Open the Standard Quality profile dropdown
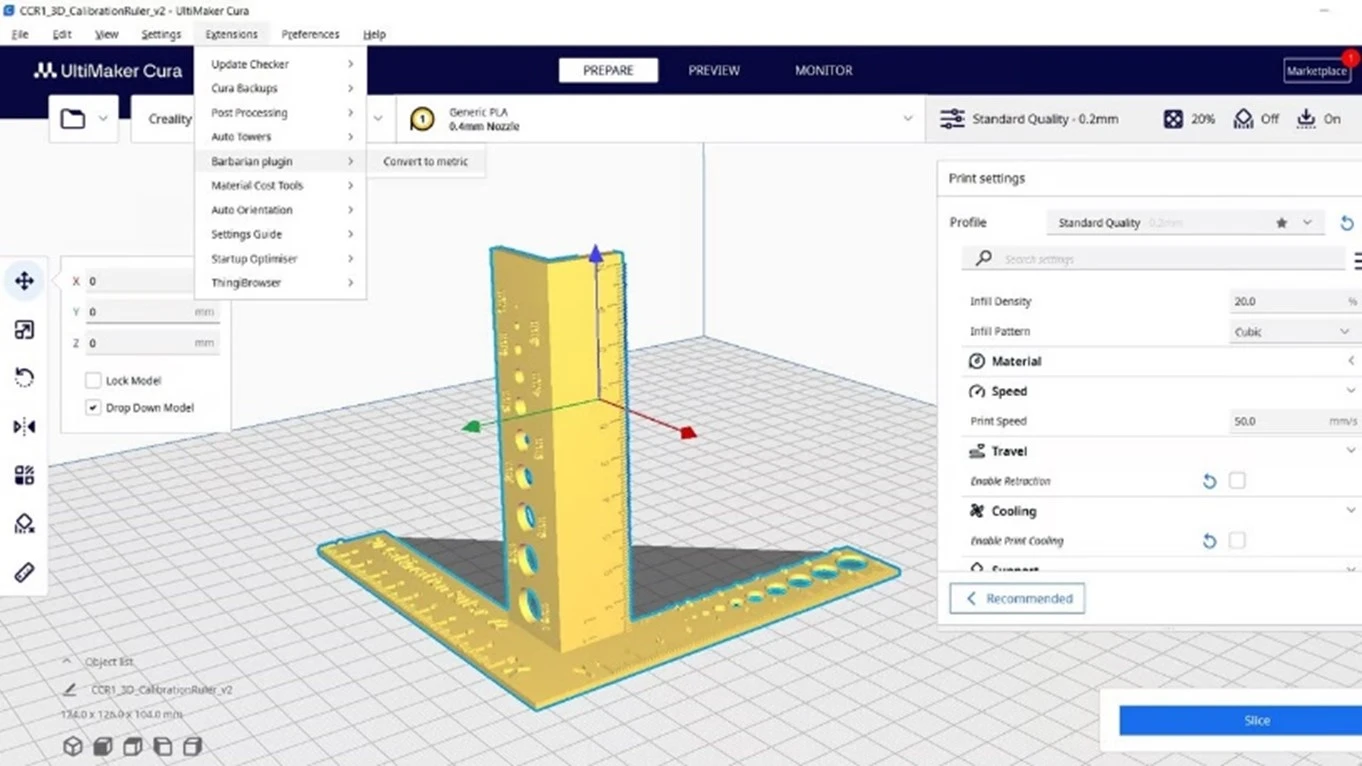 point(1186,223)
